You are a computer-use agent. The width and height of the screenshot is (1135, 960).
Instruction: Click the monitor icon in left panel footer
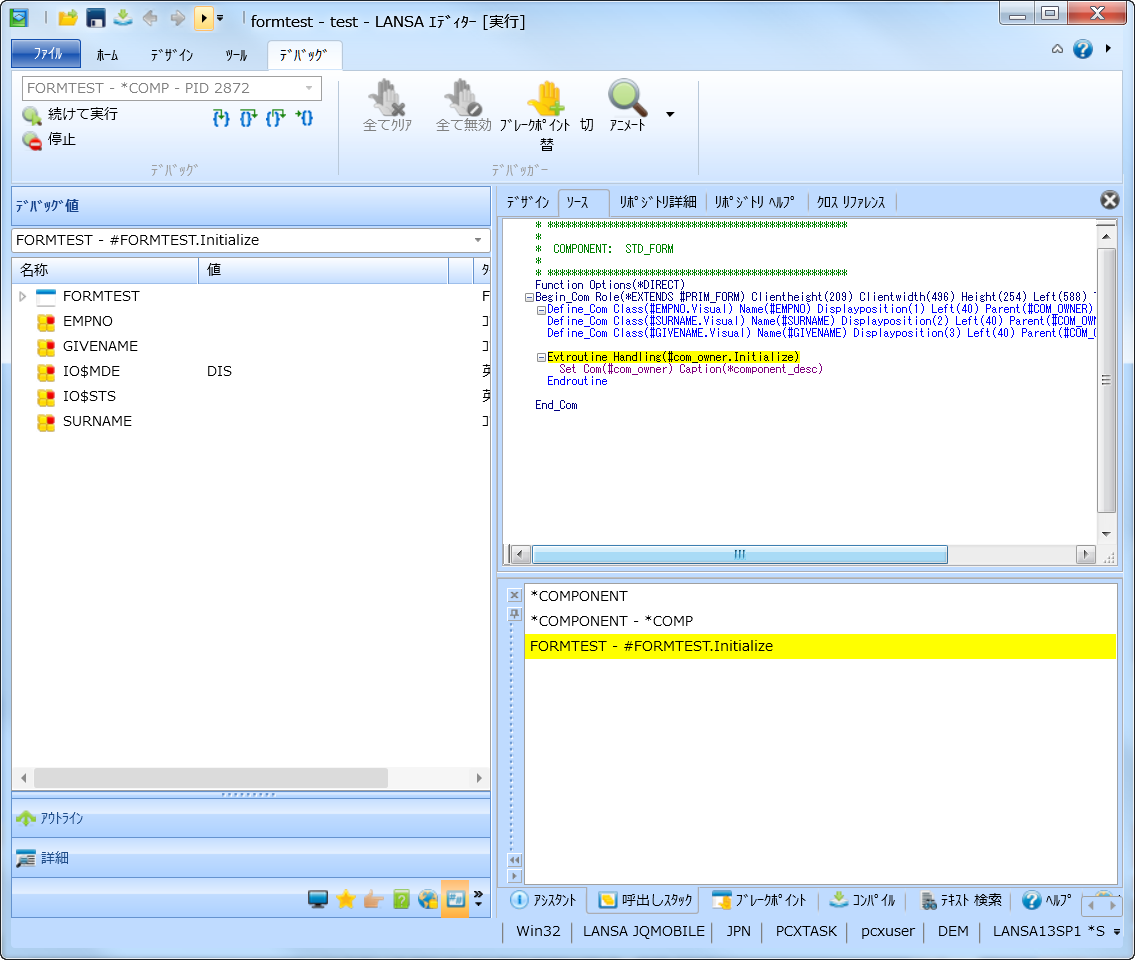pos(318,899)
